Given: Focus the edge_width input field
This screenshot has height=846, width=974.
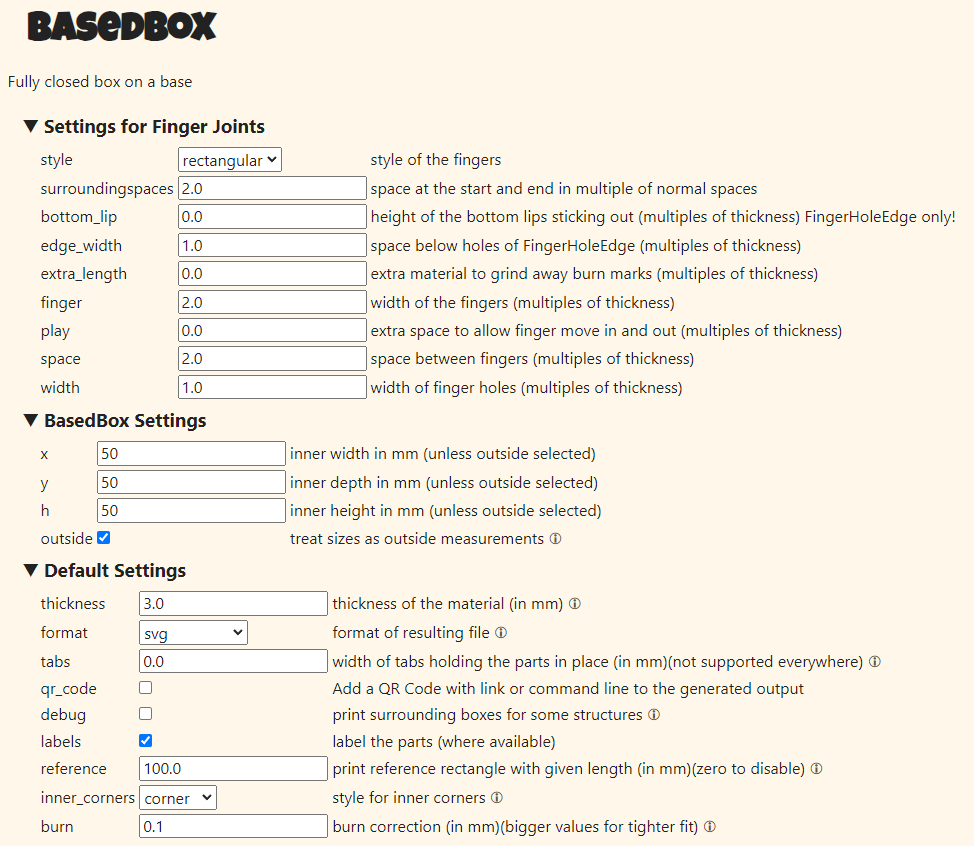Looking at the screenshot, I should point(272,245).
